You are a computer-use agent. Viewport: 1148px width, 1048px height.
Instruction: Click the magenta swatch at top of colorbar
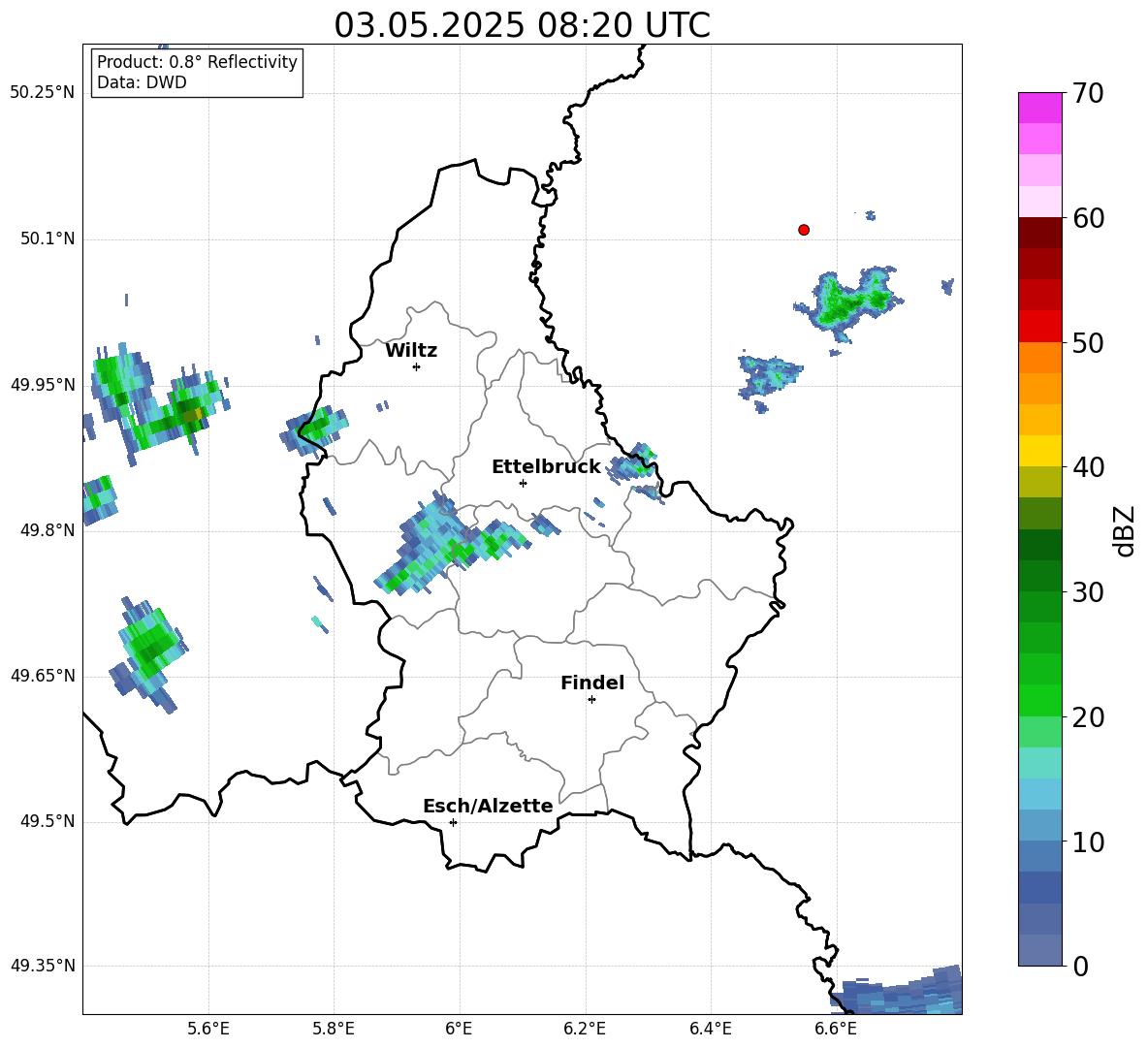click(x=1039, y=108)
